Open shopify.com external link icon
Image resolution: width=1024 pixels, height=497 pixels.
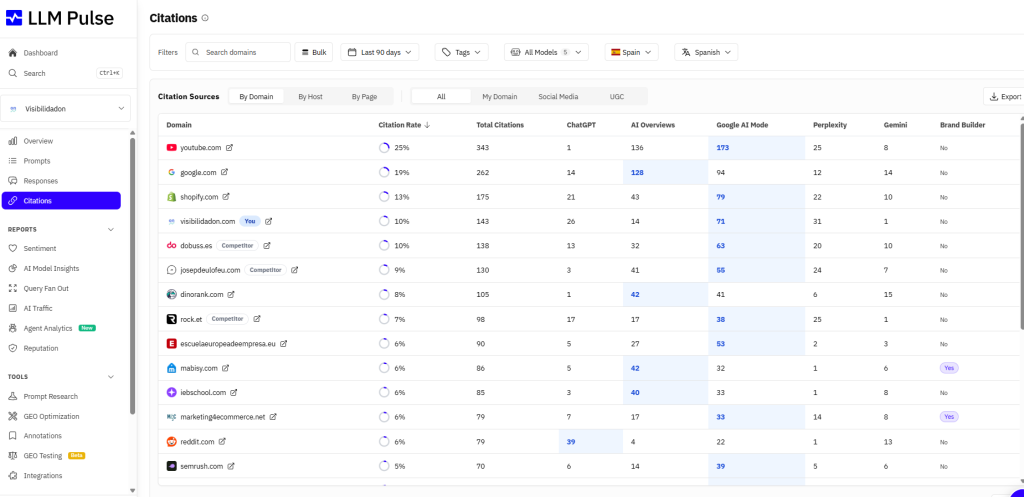pyautogui.click(x=226, y=197)
